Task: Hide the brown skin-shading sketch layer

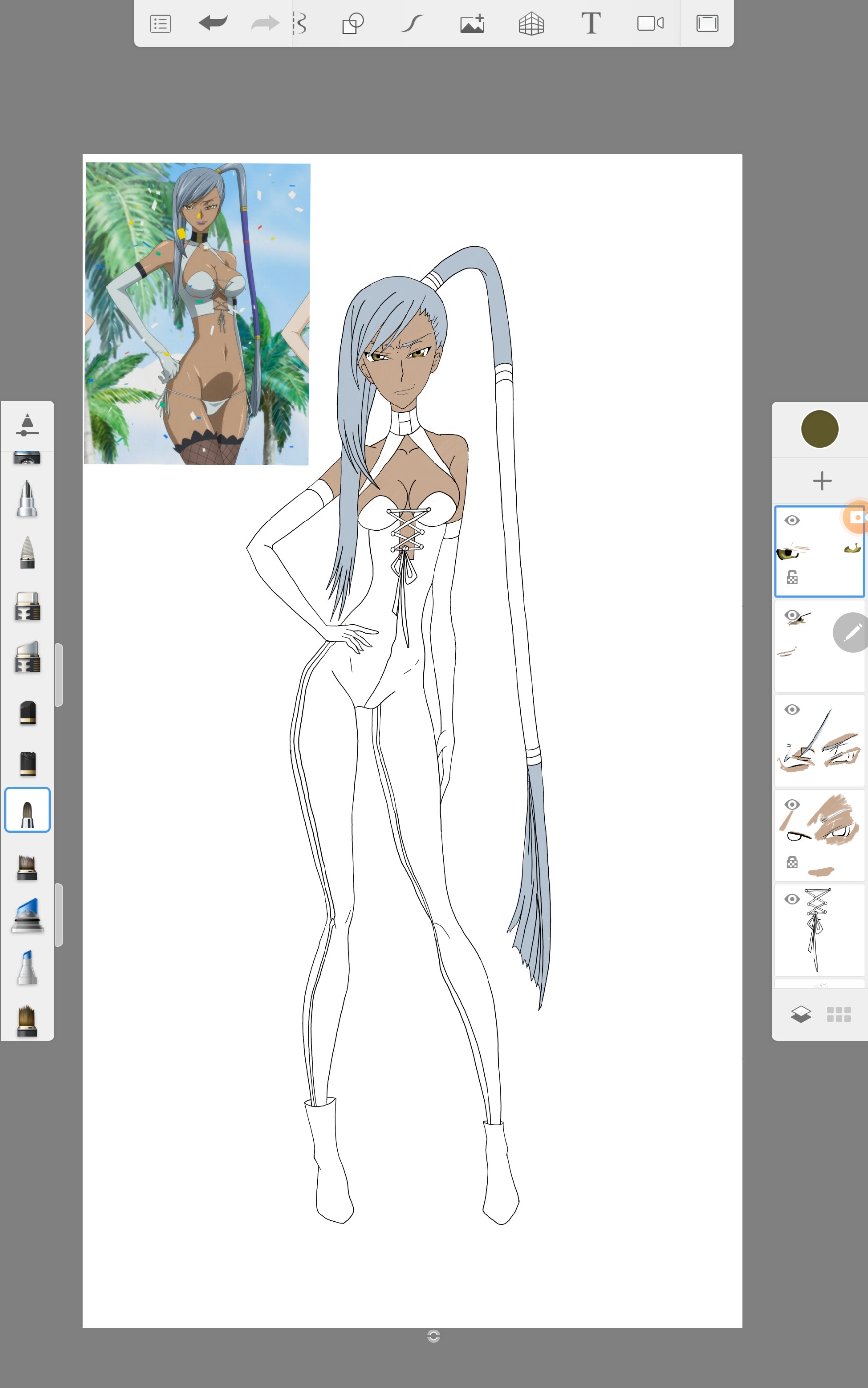Action: (792, 804)
